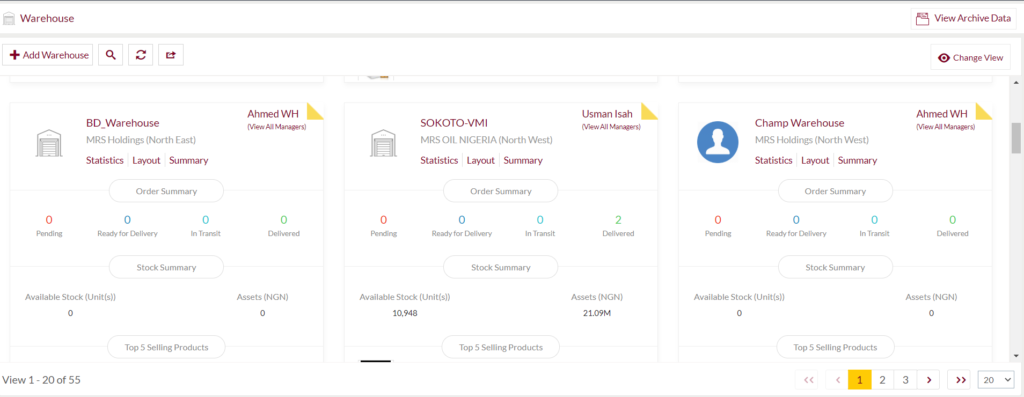Click Stock Summary pill on BD_Warehouse card
1024x397 pixels.
(167, 267)
